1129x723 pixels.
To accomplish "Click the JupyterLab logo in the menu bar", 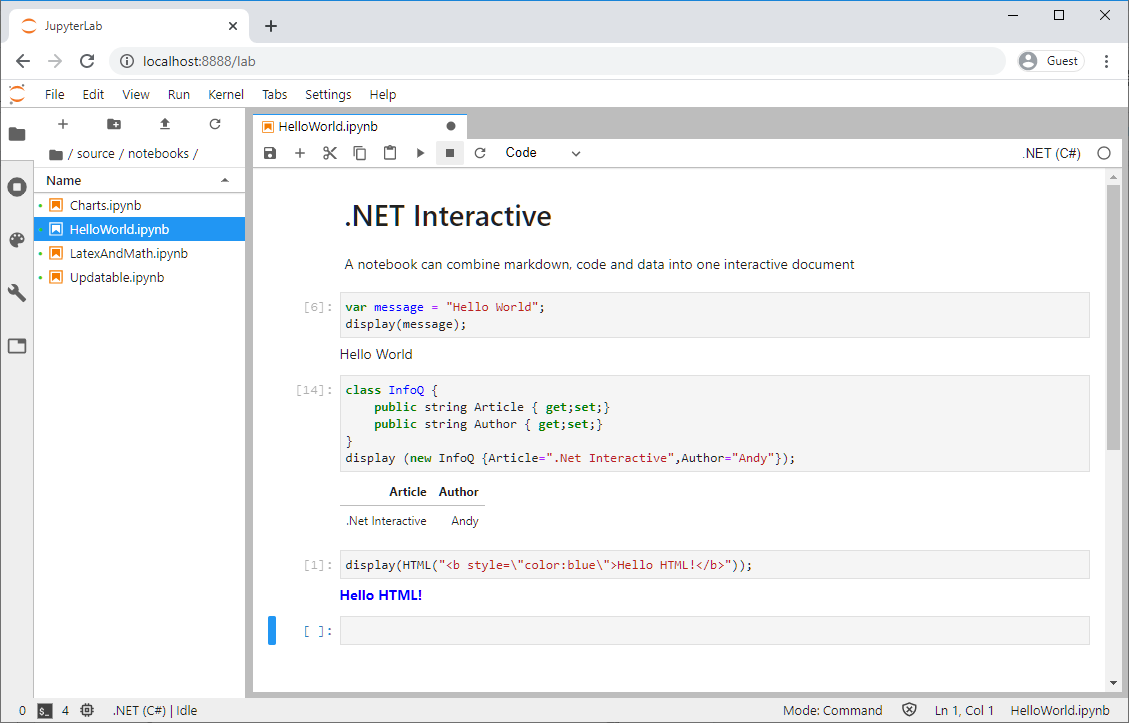I will pyautogui.click(x=17, y=94).
